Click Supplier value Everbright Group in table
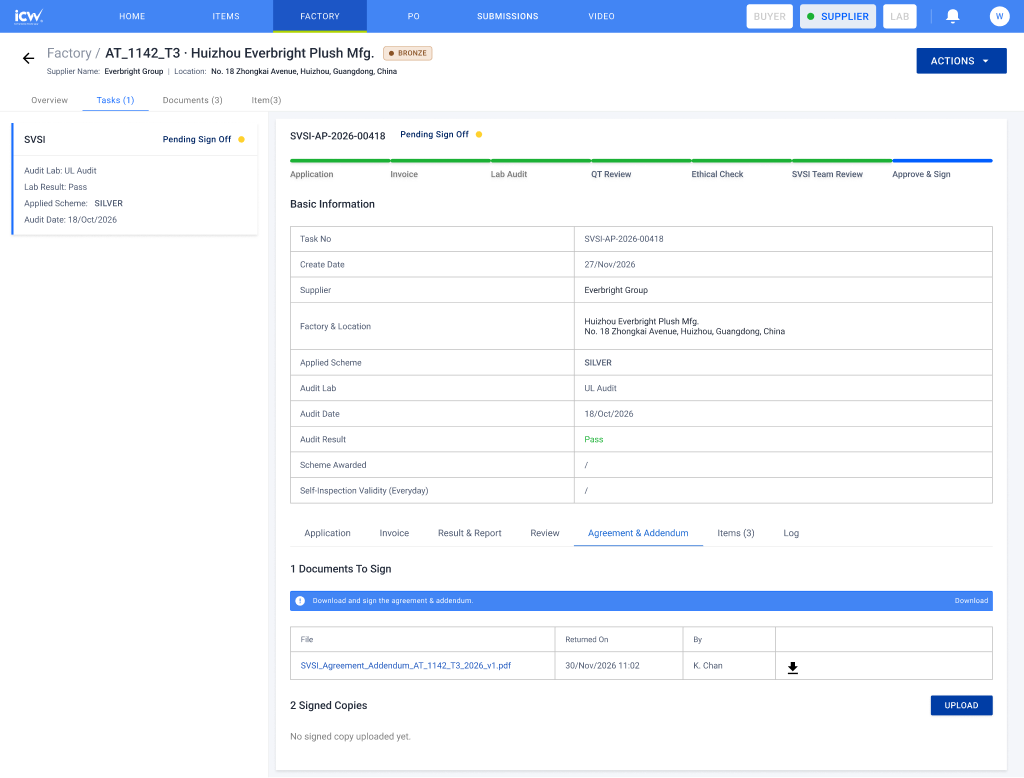Viewport: 1024px width, 778px height. 616,290
